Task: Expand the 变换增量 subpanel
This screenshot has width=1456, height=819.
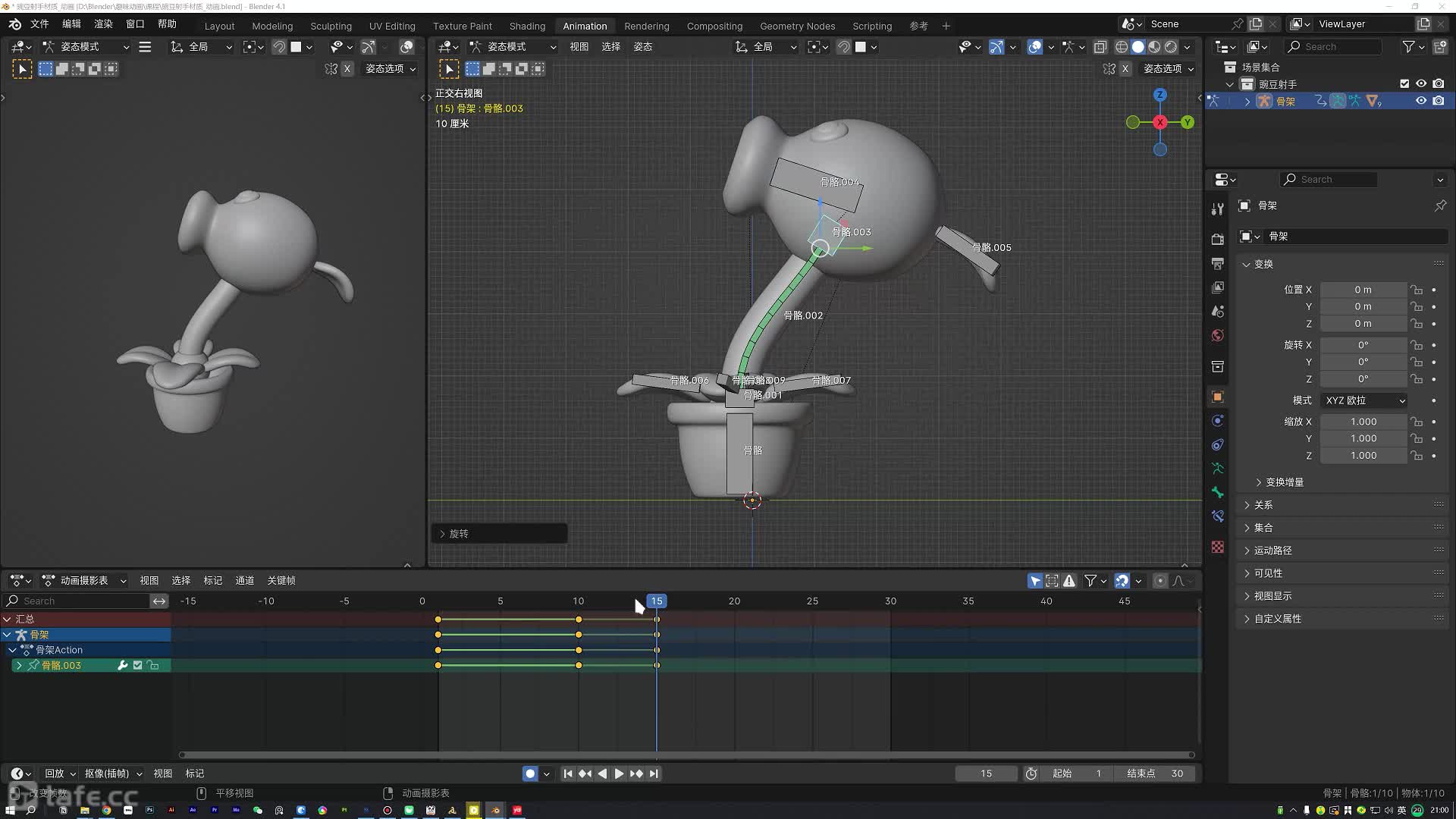Action: coord(1280,482)
